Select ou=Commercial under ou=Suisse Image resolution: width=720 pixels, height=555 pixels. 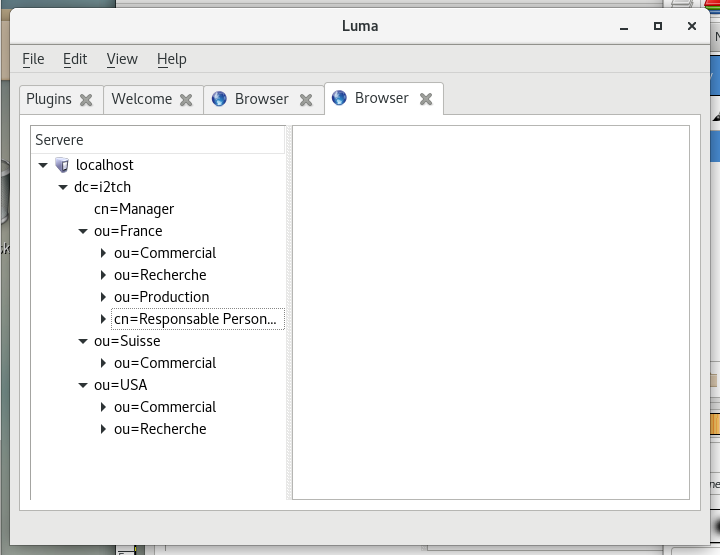(x=164, y=363)
